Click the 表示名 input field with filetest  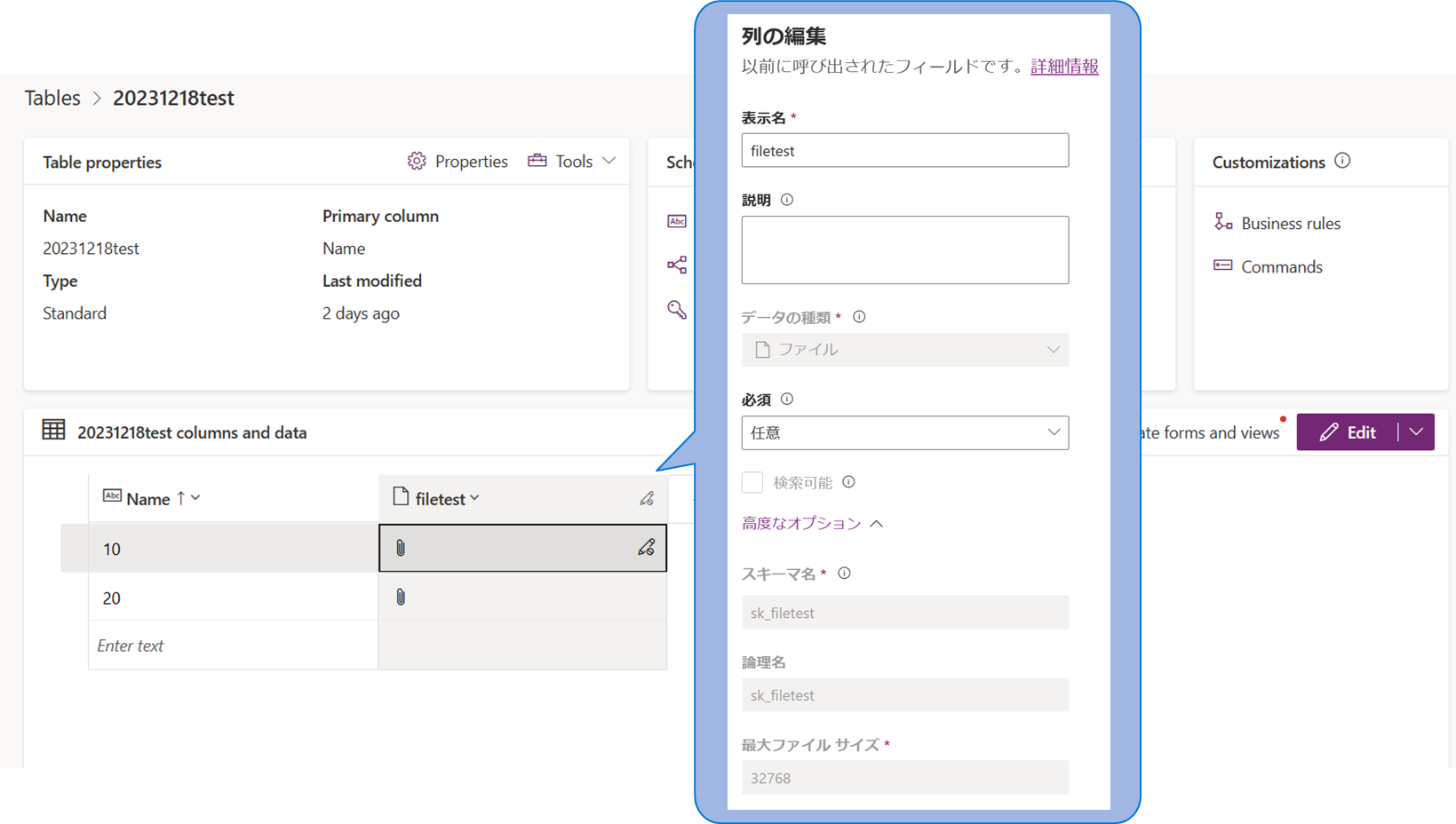[905, 150]
